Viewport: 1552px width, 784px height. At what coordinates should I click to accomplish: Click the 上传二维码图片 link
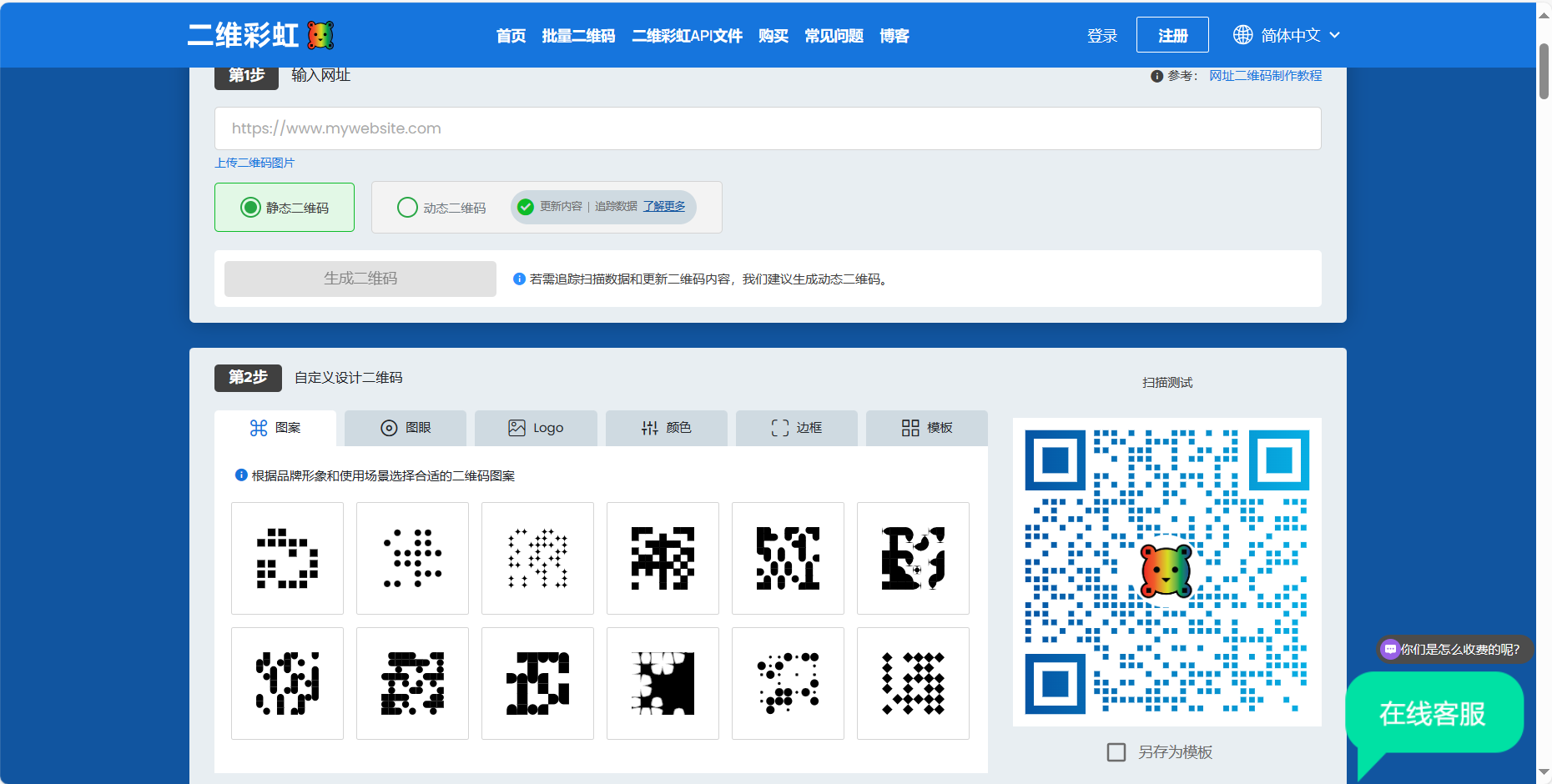(x=254, y=163)
